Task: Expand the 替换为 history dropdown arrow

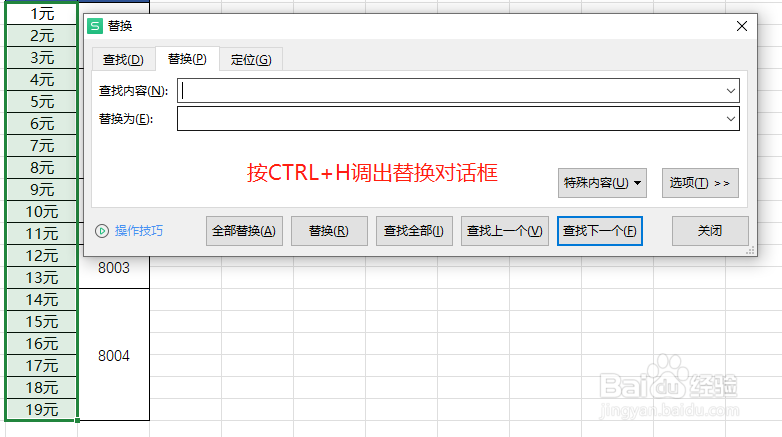Action: [731, 119]
